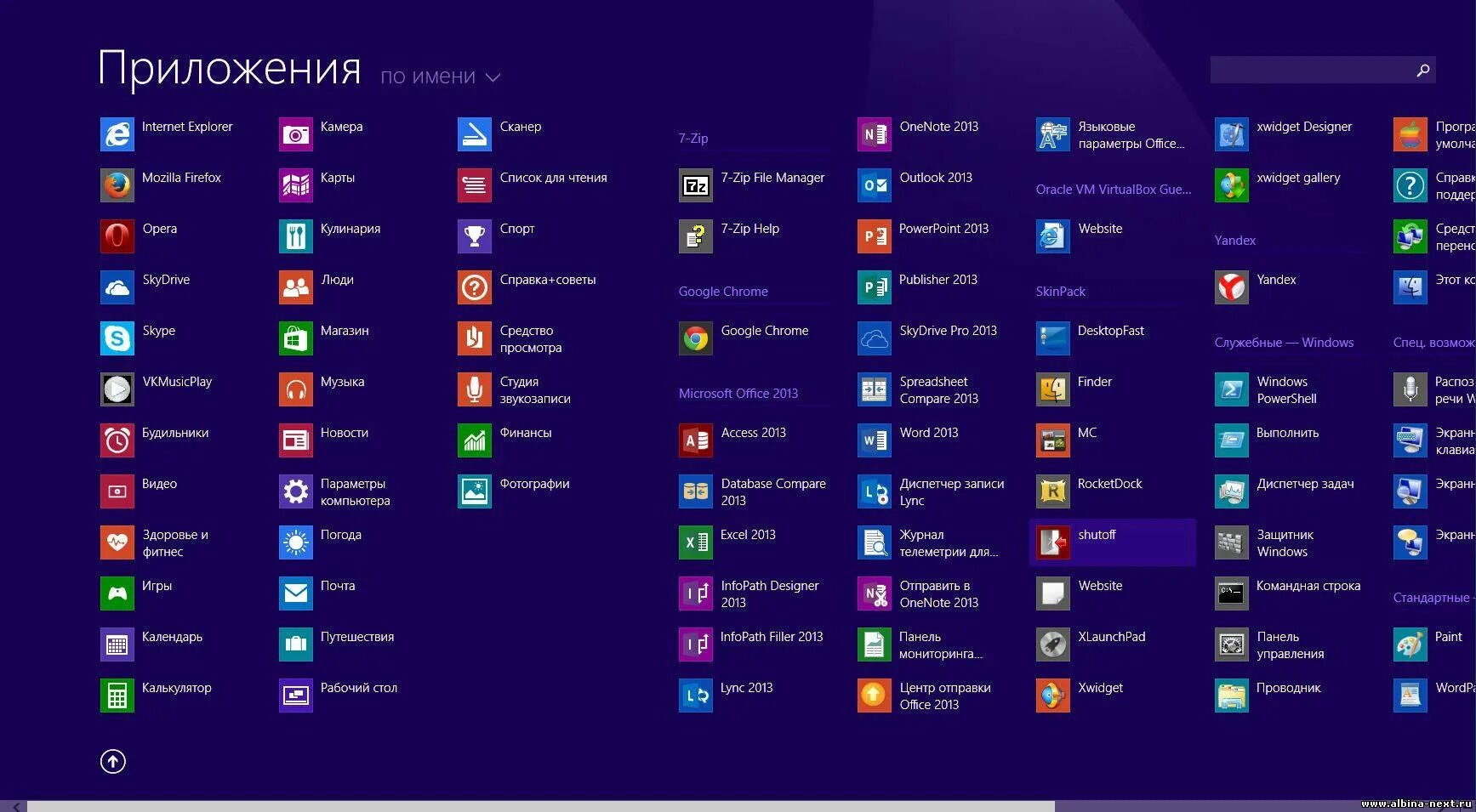
Task: Click the 'SkyDrive Pro 2013' label
Action: 948,331
